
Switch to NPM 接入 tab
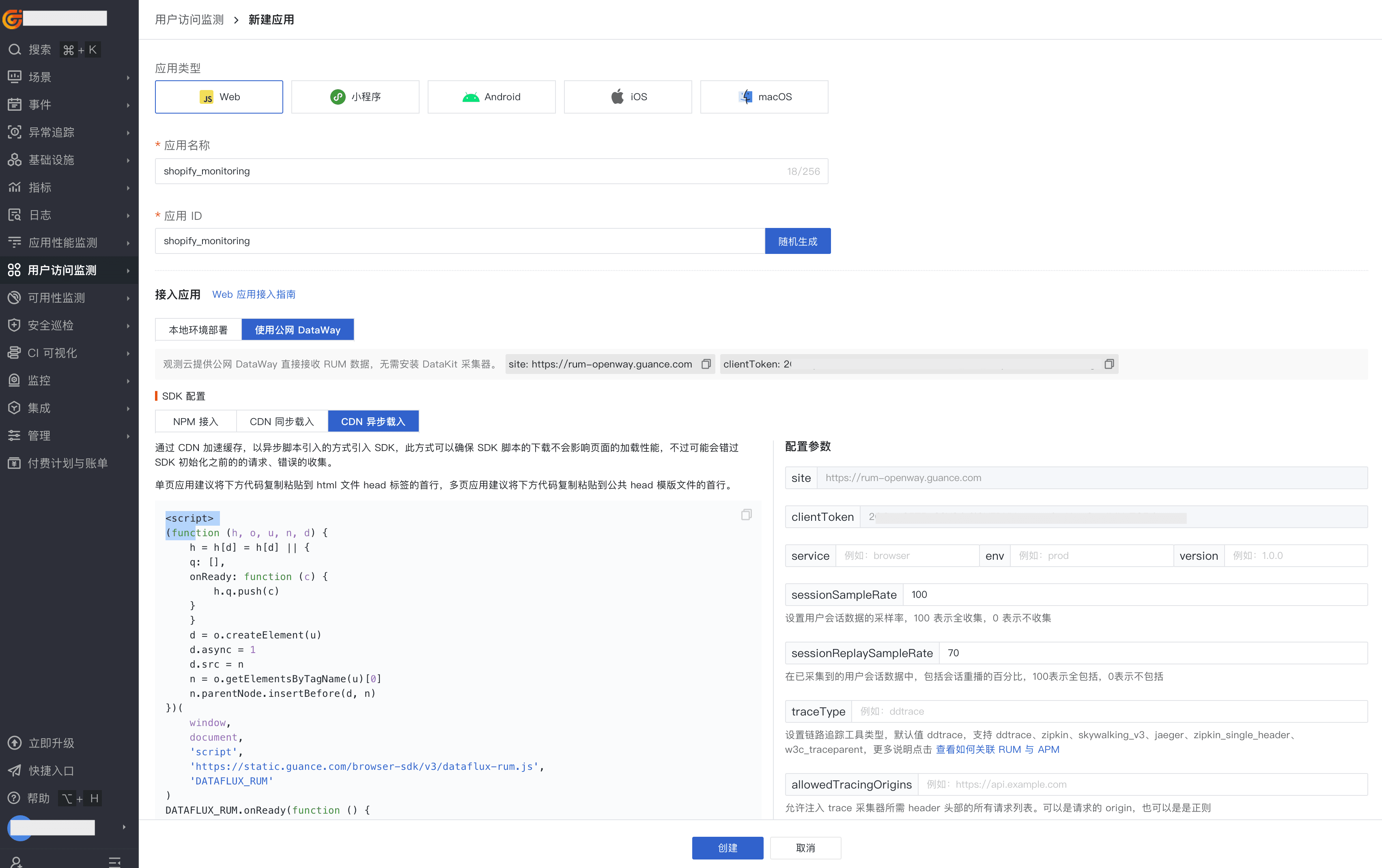(196, 422)
